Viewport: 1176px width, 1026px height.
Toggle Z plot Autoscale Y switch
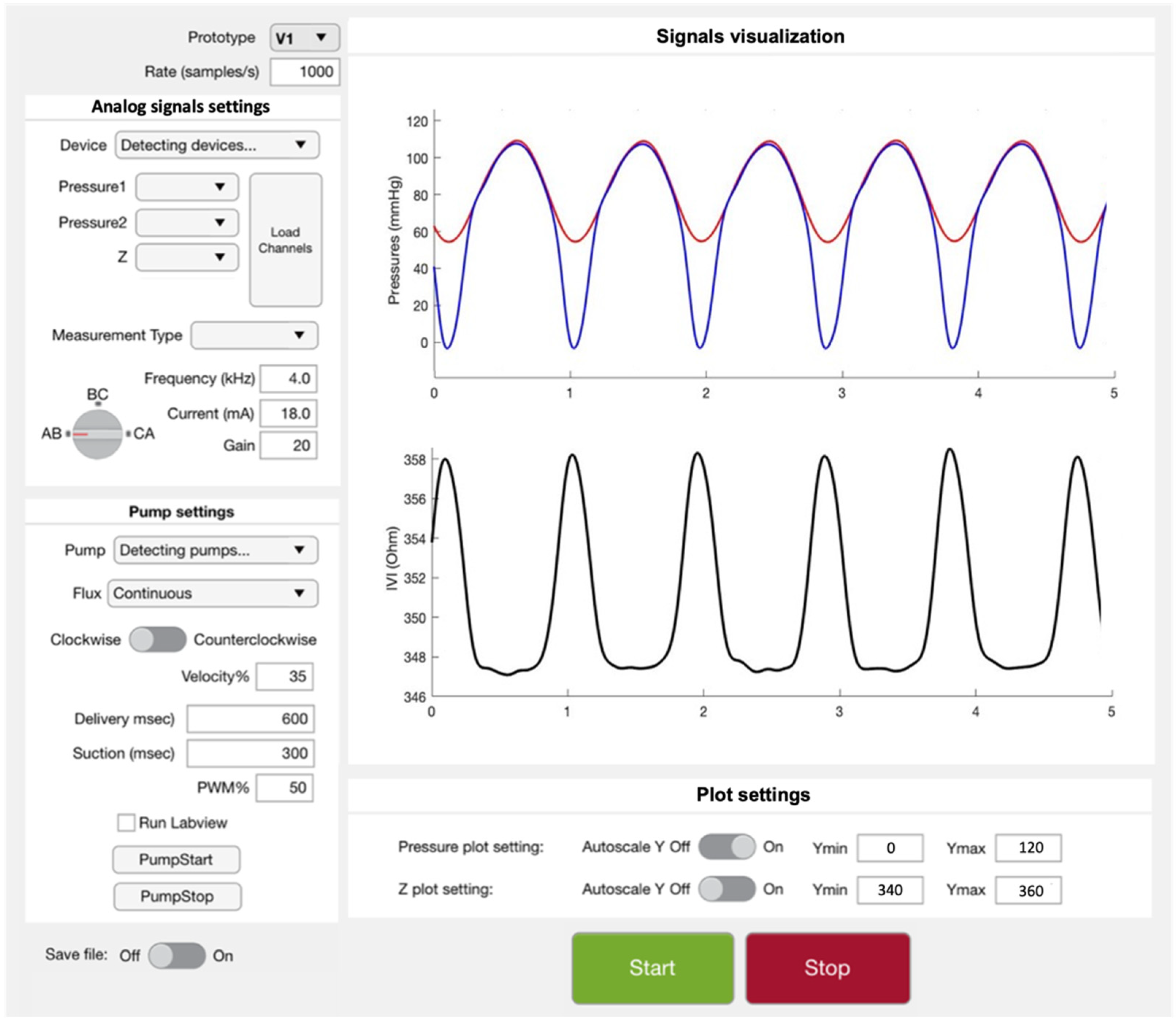727,889
